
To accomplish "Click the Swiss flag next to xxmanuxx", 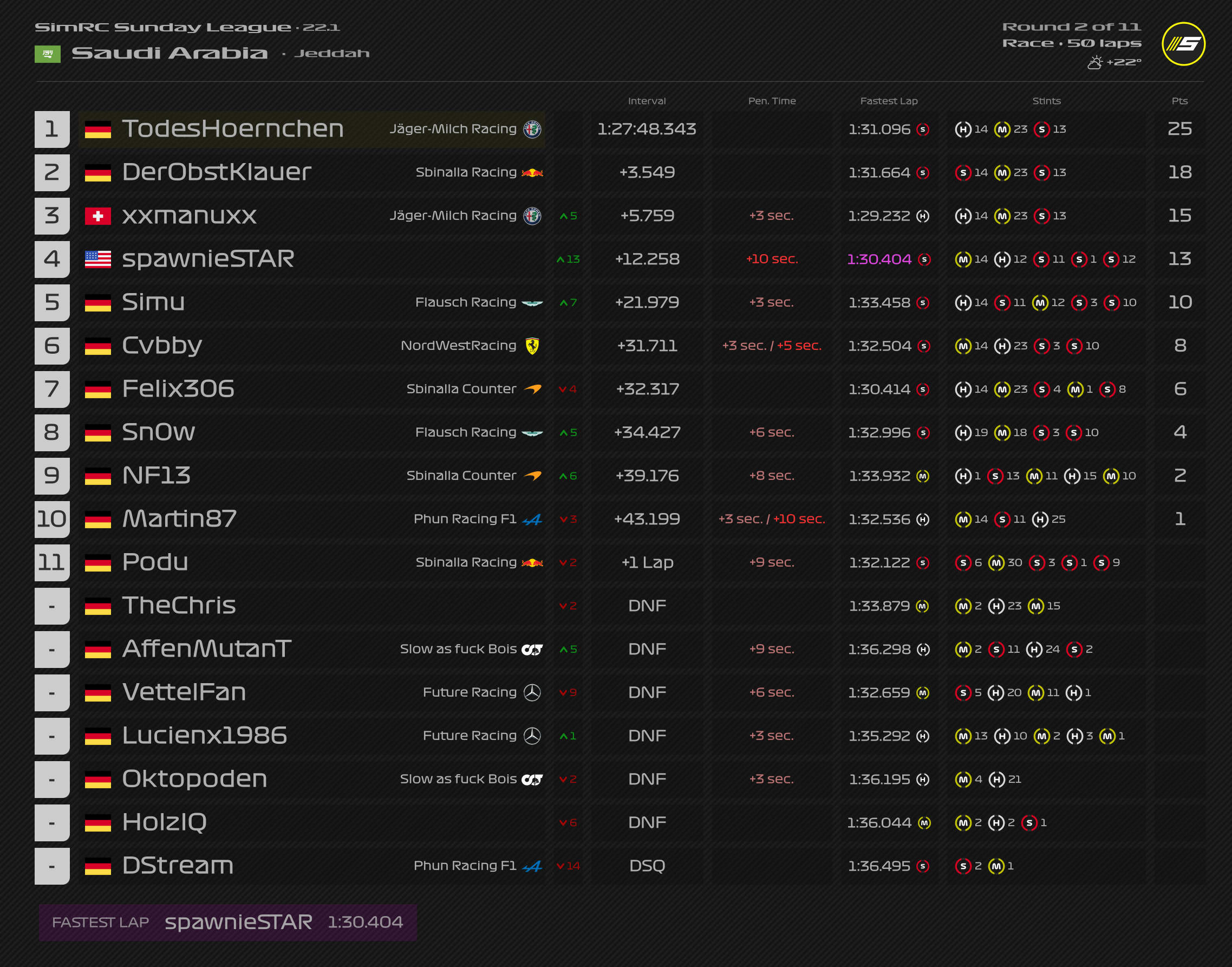I will pos(97,216).
